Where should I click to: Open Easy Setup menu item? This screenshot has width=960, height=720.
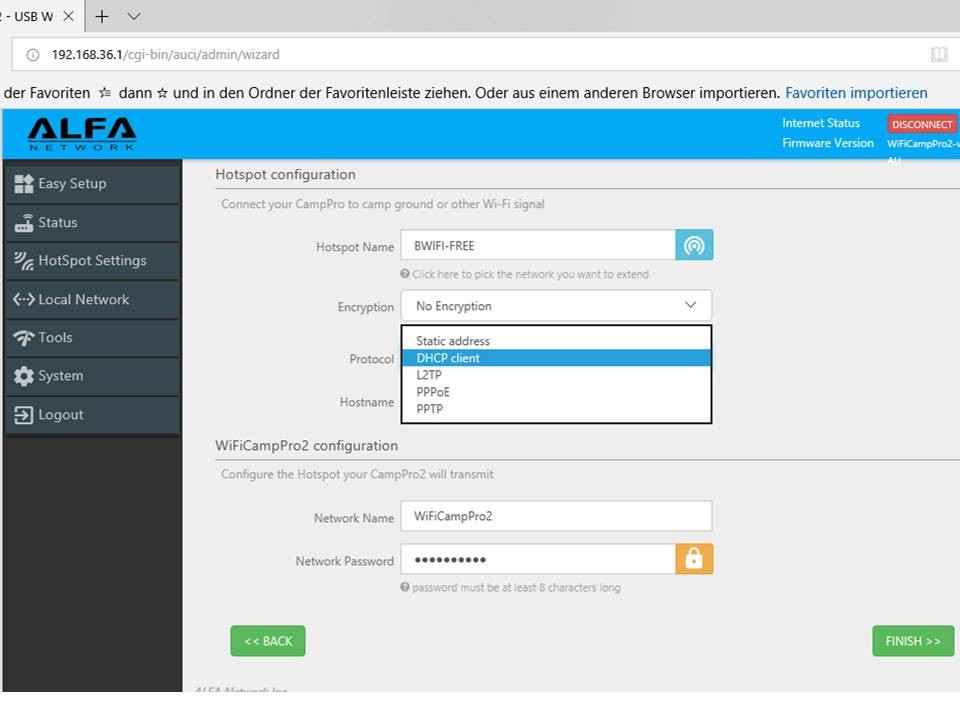point(92,184)
